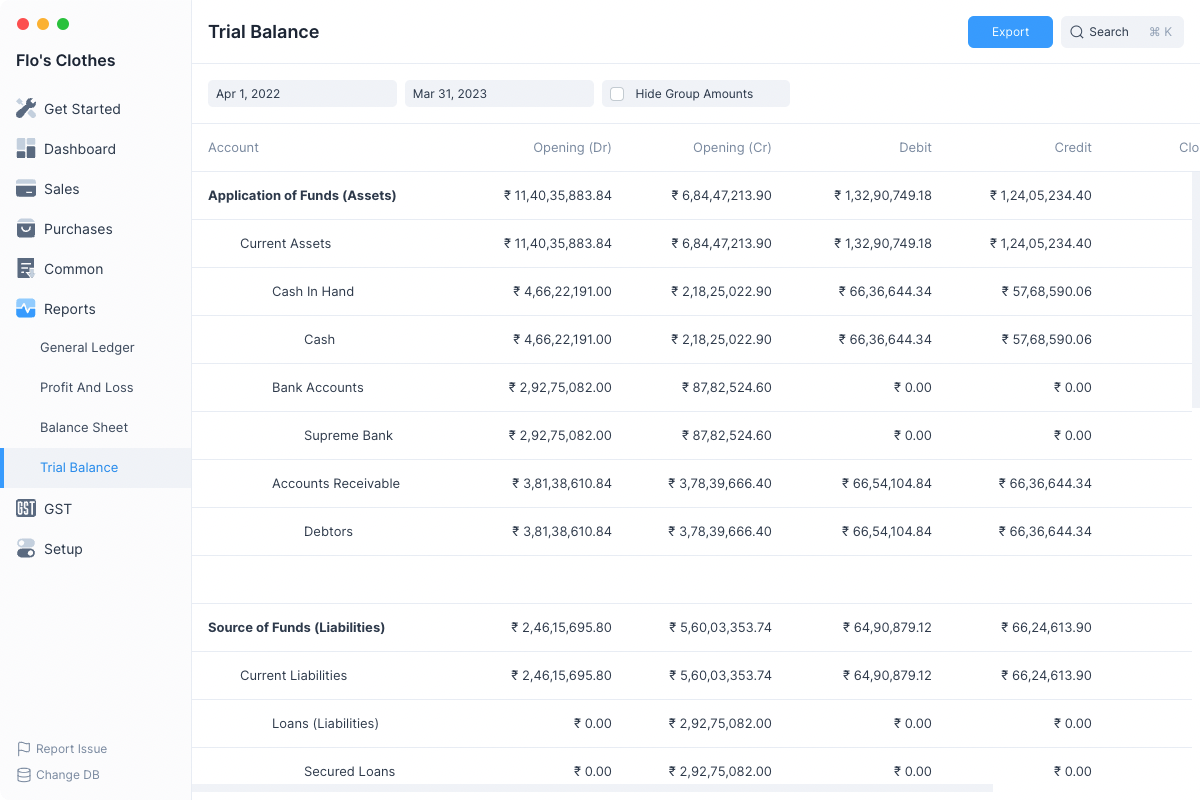Viewport: 1200px width, 800px height.
Task: Click the Change DB database icon
Action: pos(24,775)
